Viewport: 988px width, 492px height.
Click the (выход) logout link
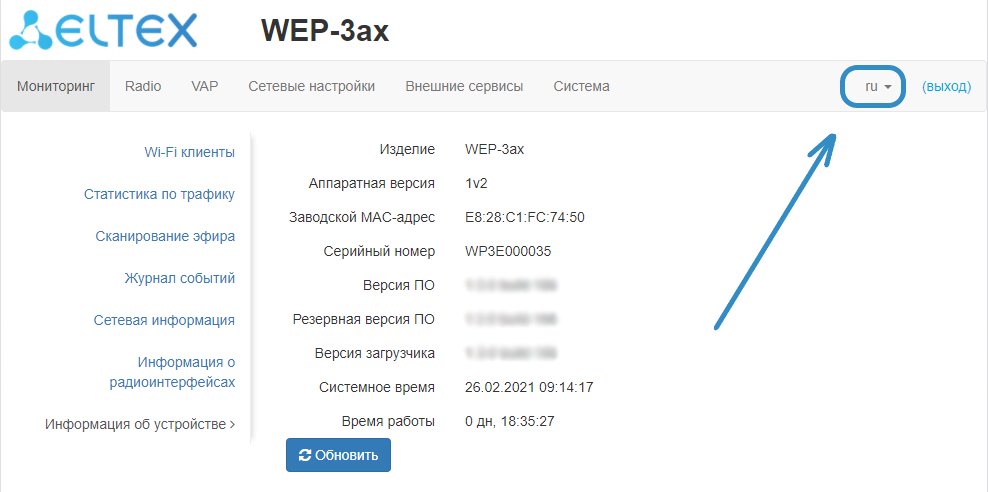tap(946, 87)
